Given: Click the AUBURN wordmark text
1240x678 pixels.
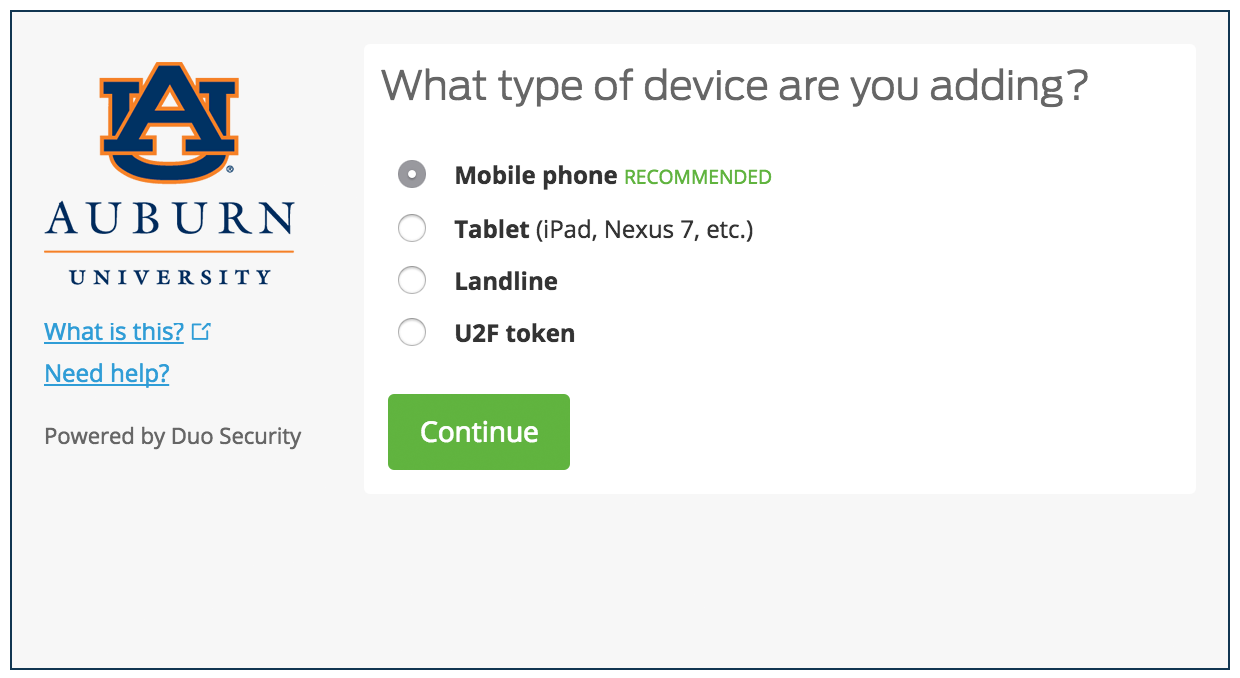Looking at the screenshot, I should tap(169, 219).
